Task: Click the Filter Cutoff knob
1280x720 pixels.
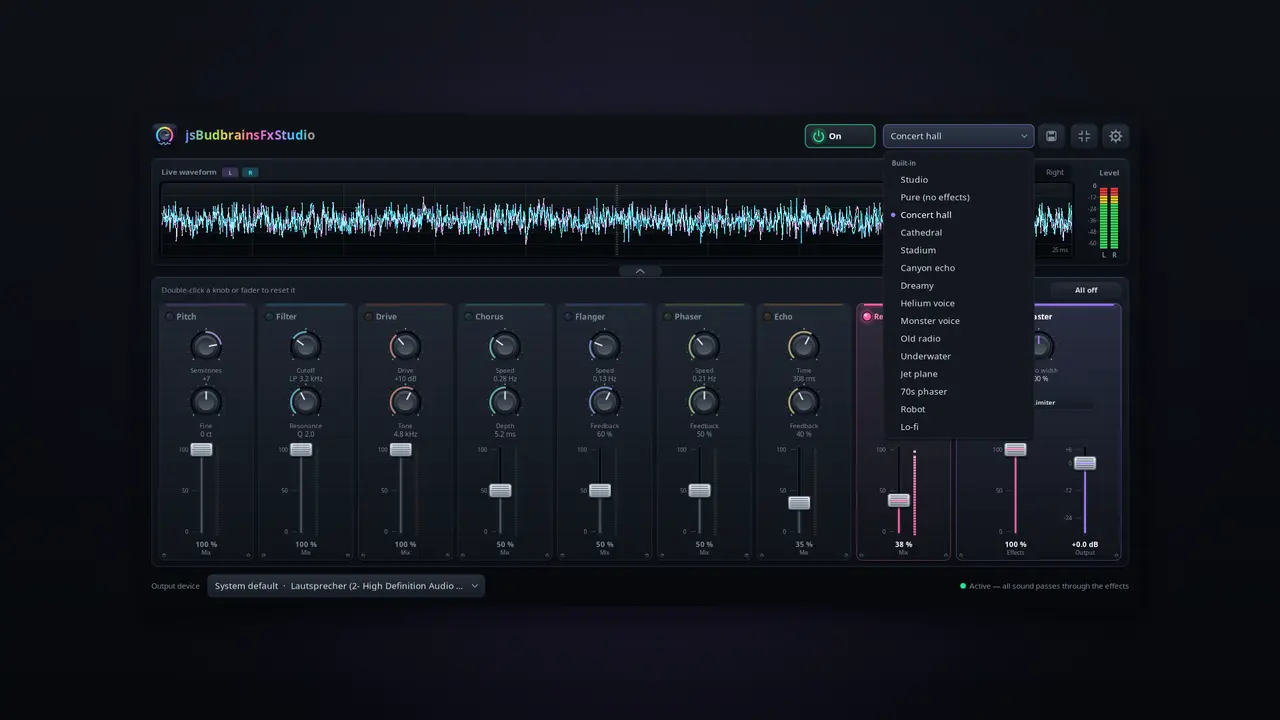Action: pyautogui.click(x=305, y=346)
